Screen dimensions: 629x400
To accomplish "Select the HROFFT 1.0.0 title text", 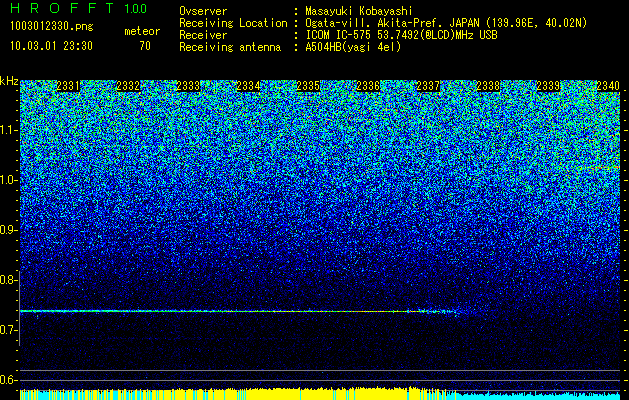I will click(78, 8).
